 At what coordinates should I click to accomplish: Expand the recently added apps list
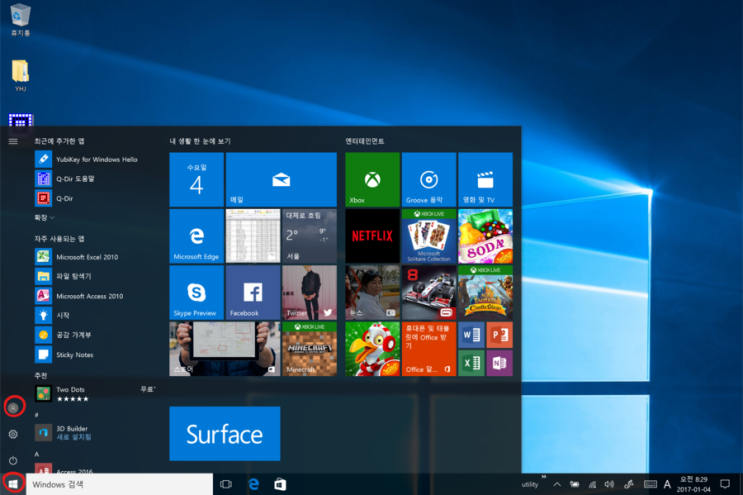44,217
